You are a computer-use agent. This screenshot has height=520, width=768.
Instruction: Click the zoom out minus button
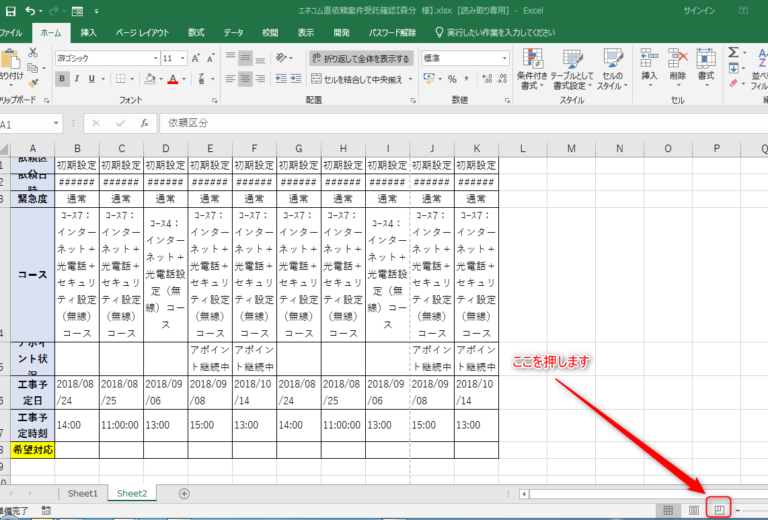(x=738, y=510)
